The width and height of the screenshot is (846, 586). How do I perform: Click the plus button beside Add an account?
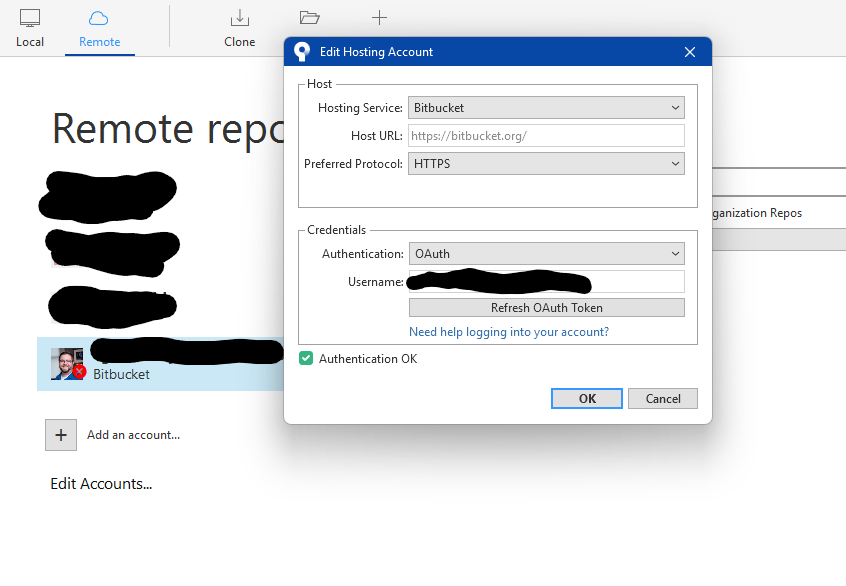(x=61, y=435)
